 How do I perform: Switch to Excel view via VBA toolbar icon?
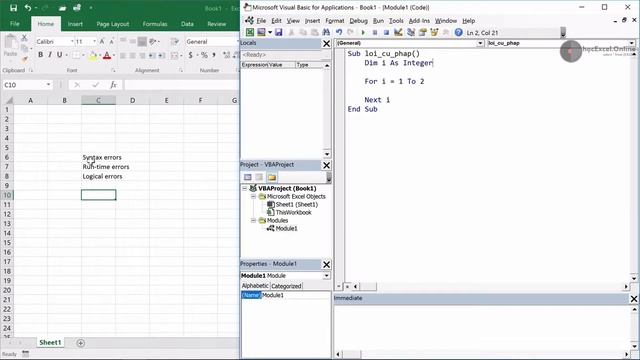click(x=250, y=32)
